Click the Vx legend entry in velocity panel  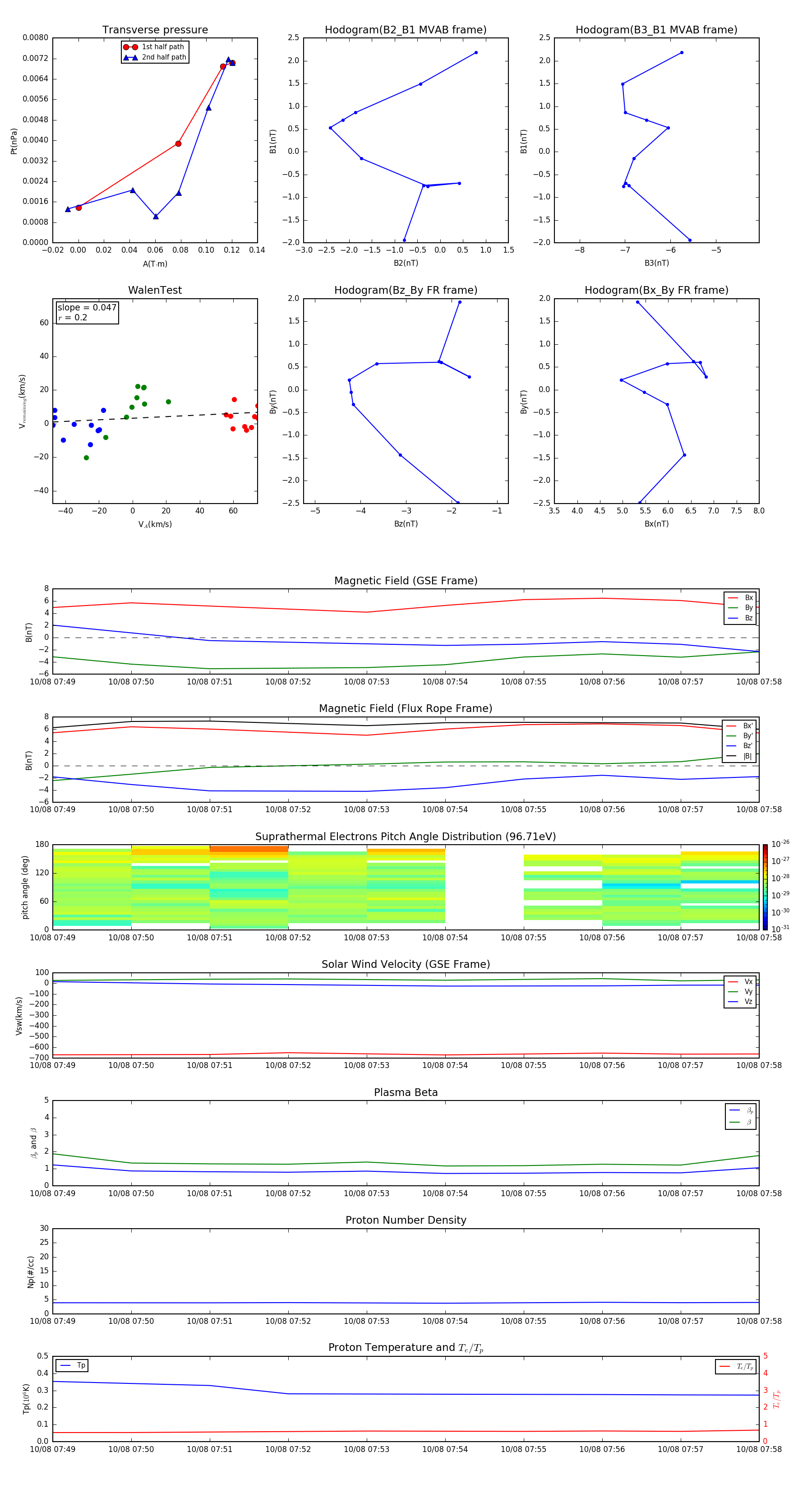pos(740,981)
